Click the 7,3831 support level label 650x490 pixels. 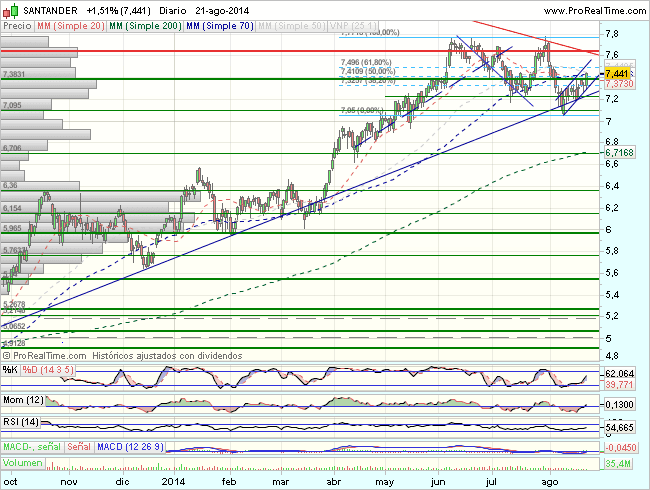[14, 74]
